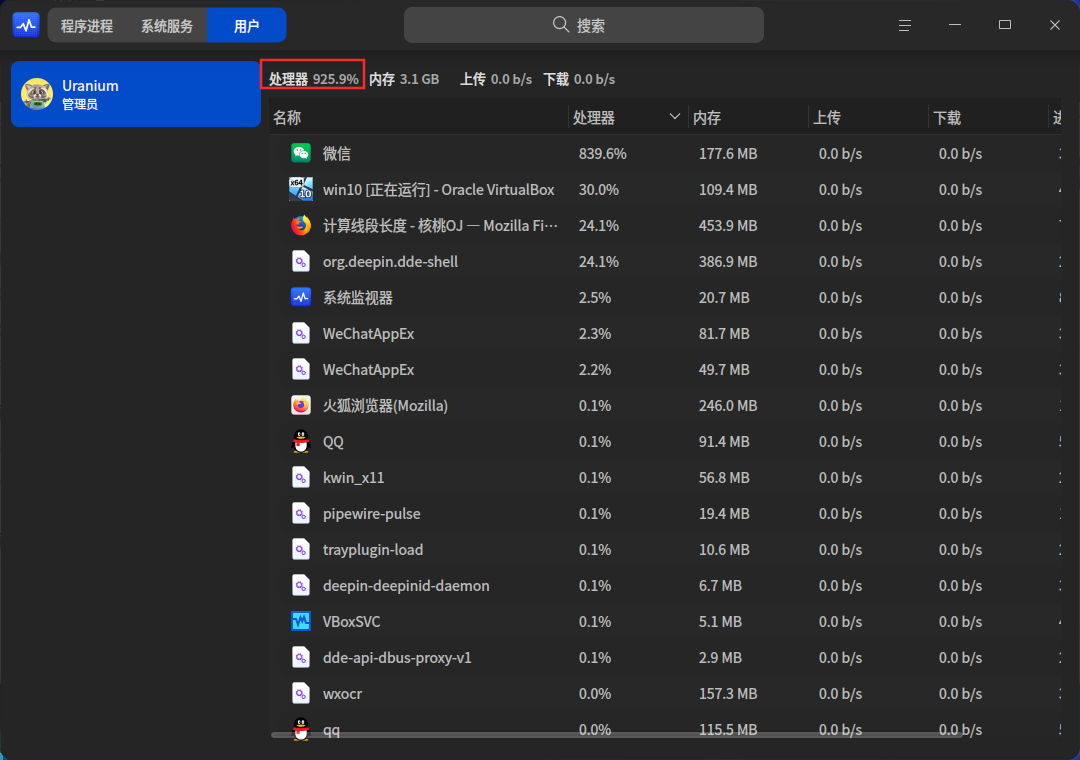Select the win10 VirtualBox process icon

[x=301, y=189]
